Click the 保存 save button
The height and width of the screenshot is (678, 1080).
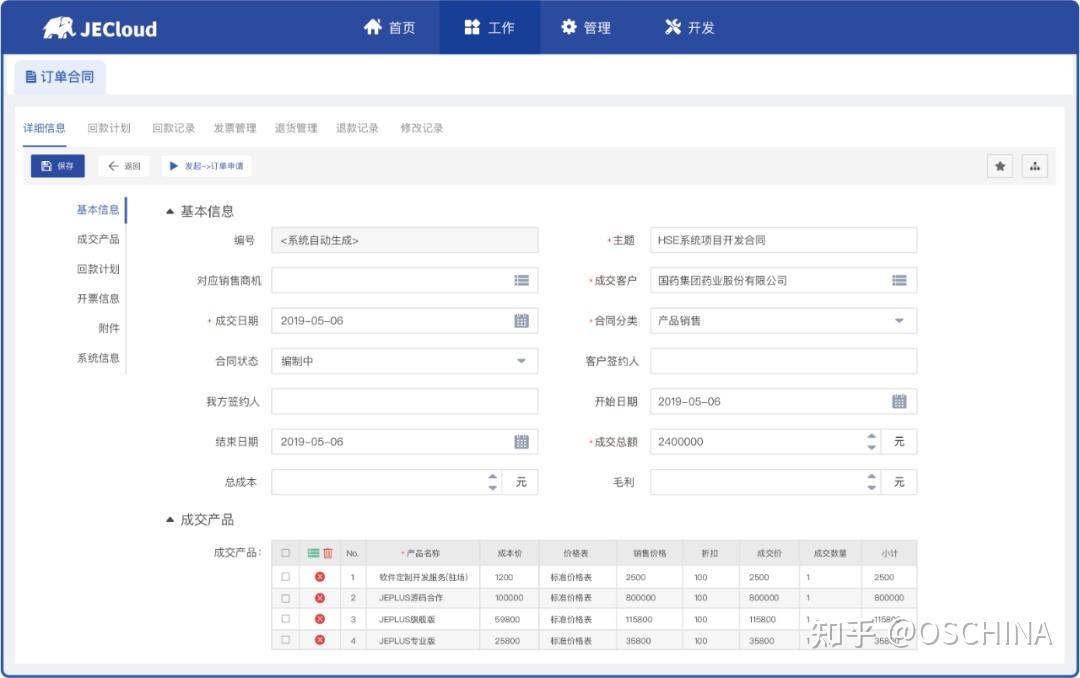[x=56, y=166]
